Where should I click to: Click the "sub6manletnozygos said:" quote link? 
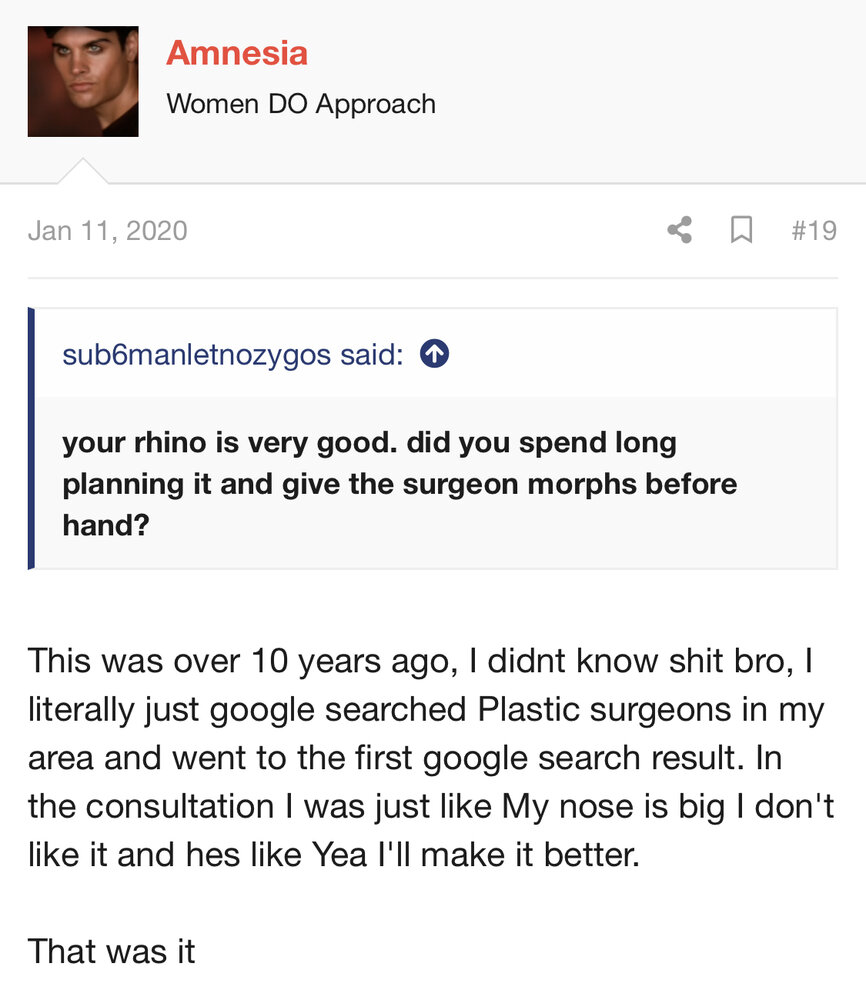(x=232, y=354)
